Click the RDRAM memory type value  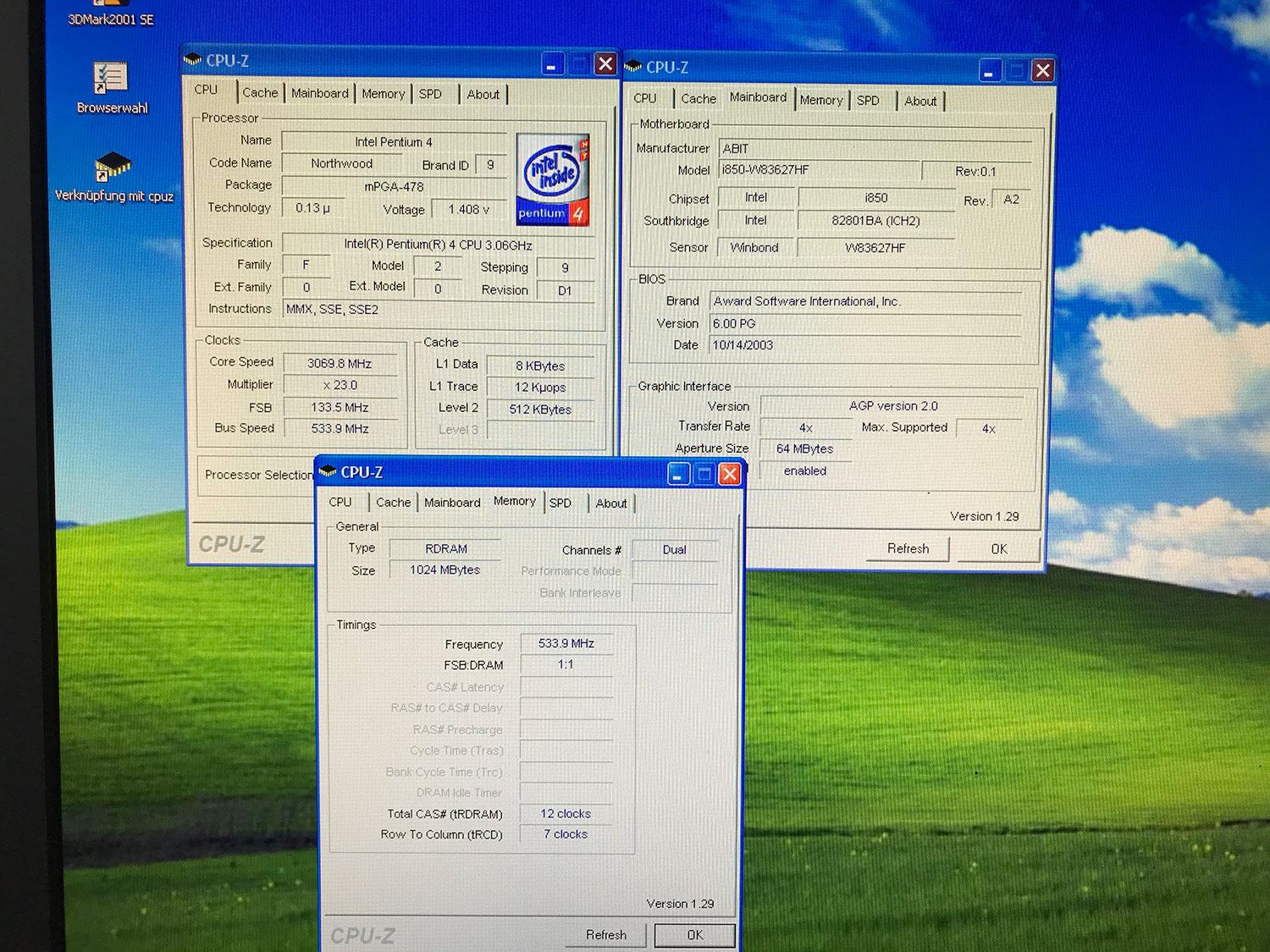click(445, 549)
